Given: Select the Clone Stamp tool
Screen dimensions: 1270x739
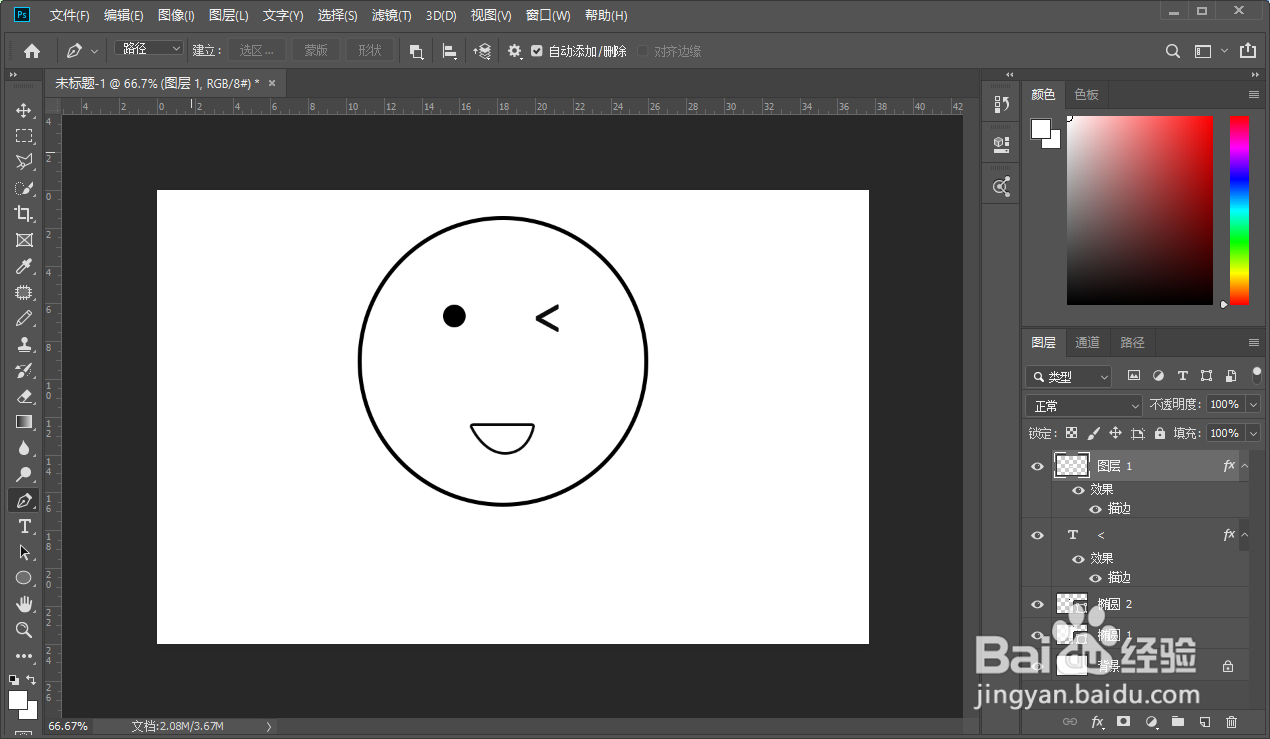Looking at the screenshot, I should [24, 344].
